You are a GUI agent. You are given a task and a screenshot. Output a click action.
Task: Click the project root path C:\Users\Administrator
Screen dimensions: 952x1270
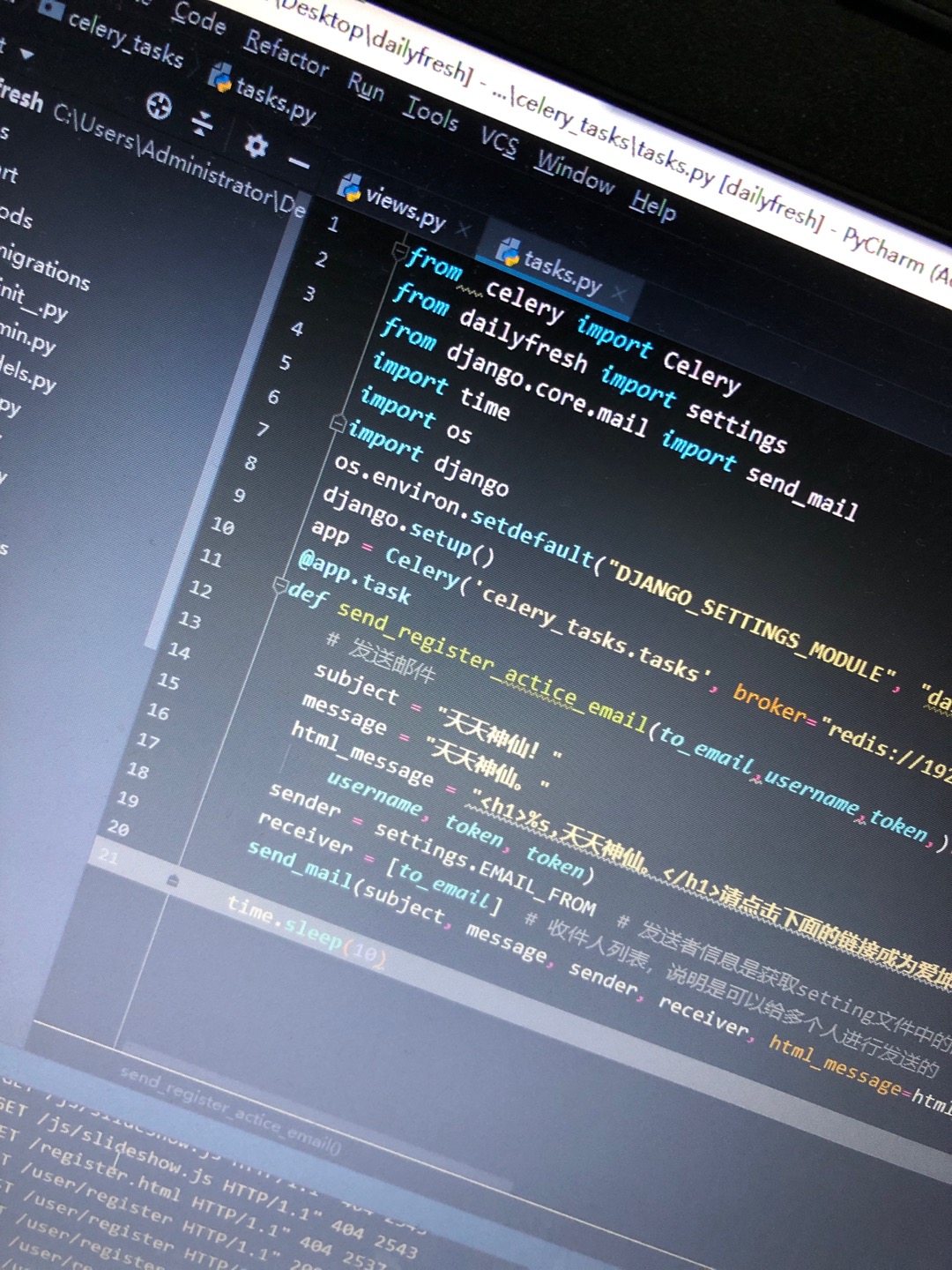(x=179, y=161)
